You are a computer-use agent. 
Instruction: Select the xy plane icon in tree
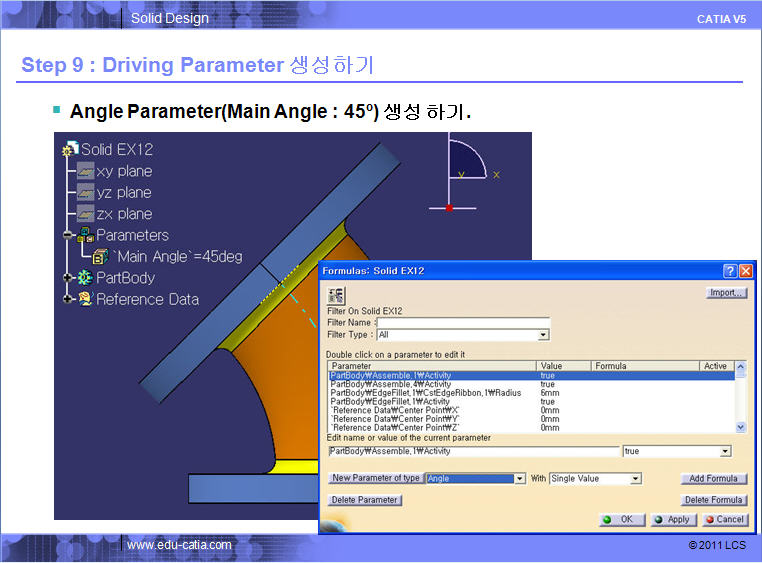tap(86, 172)
